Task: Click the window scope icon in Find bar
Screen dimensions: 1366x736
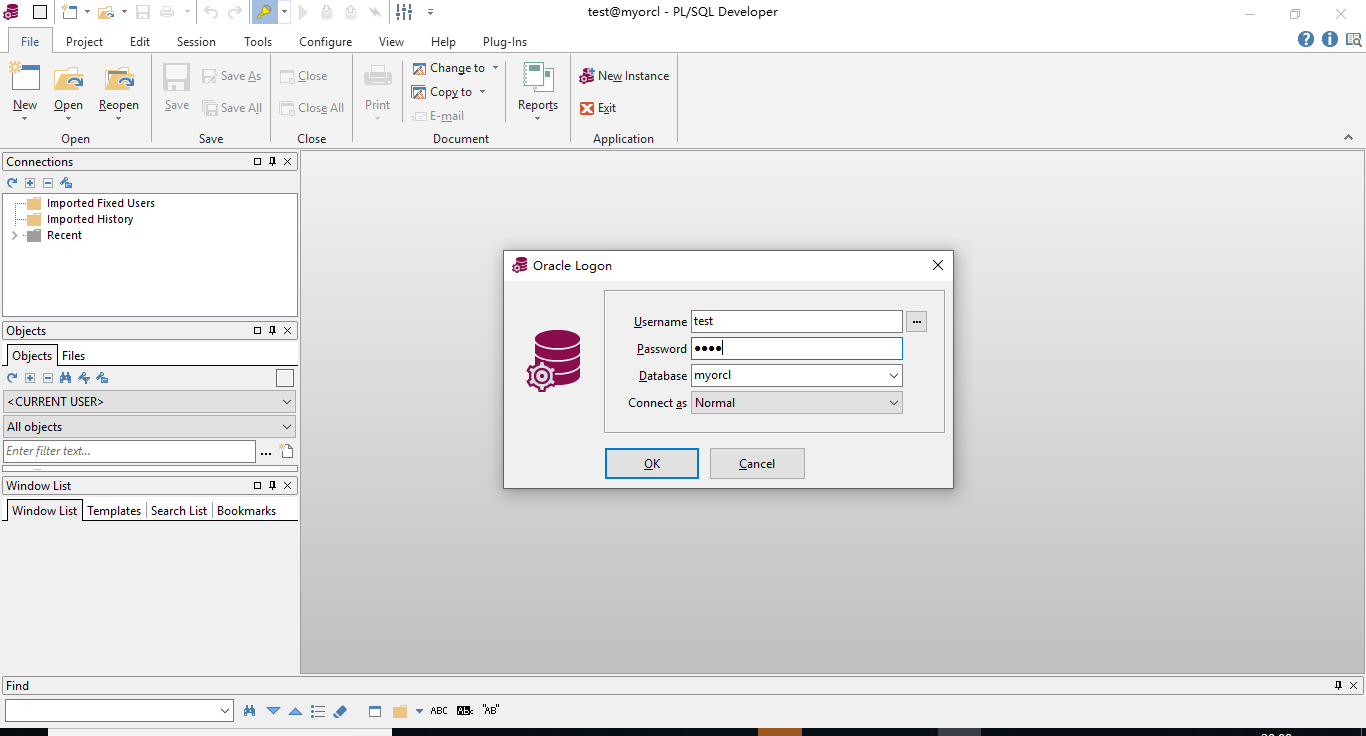Action: coord(375,711)
